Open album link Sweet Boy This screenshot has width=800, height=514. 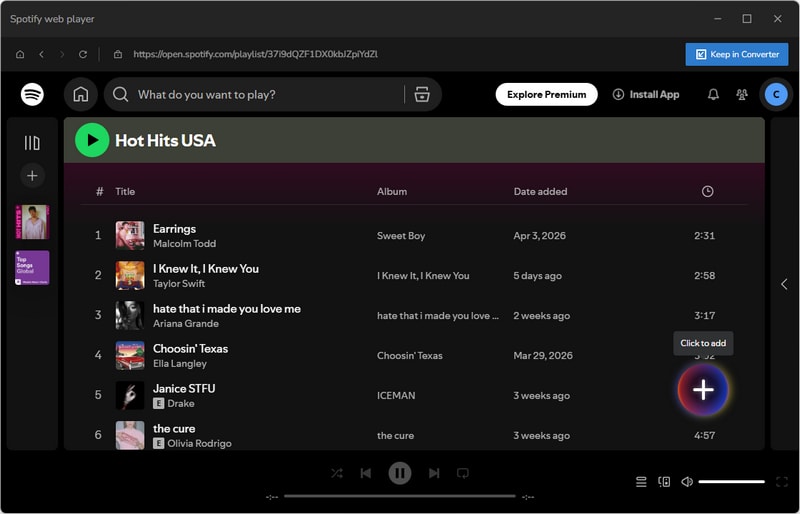click(x=401, y=236)
